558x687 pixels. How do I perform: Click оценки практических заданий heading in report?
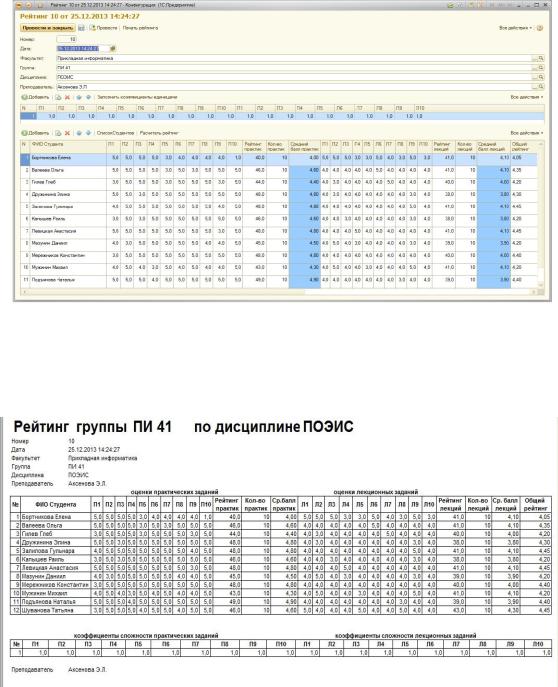174,492
